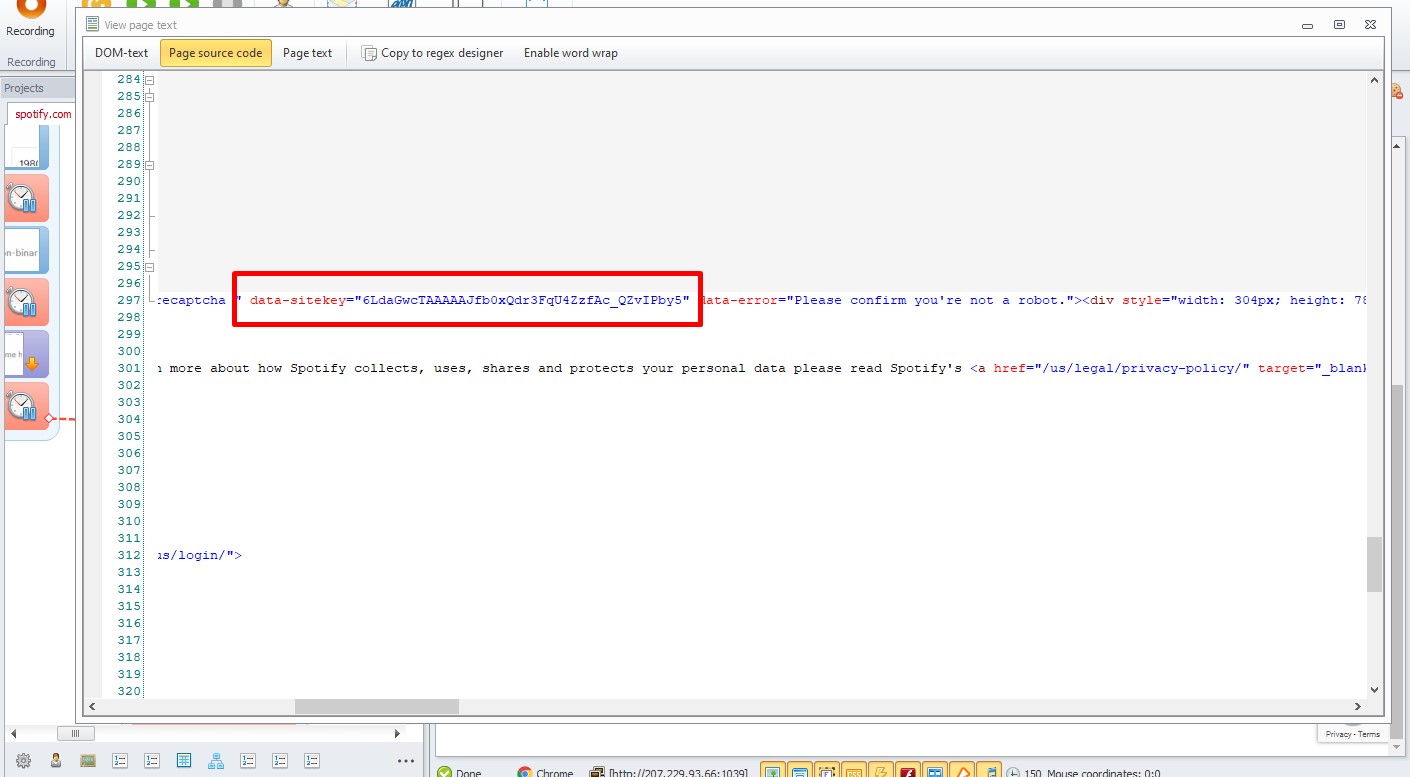Enable word wrap in the source viewer

[x=571, y=53]
